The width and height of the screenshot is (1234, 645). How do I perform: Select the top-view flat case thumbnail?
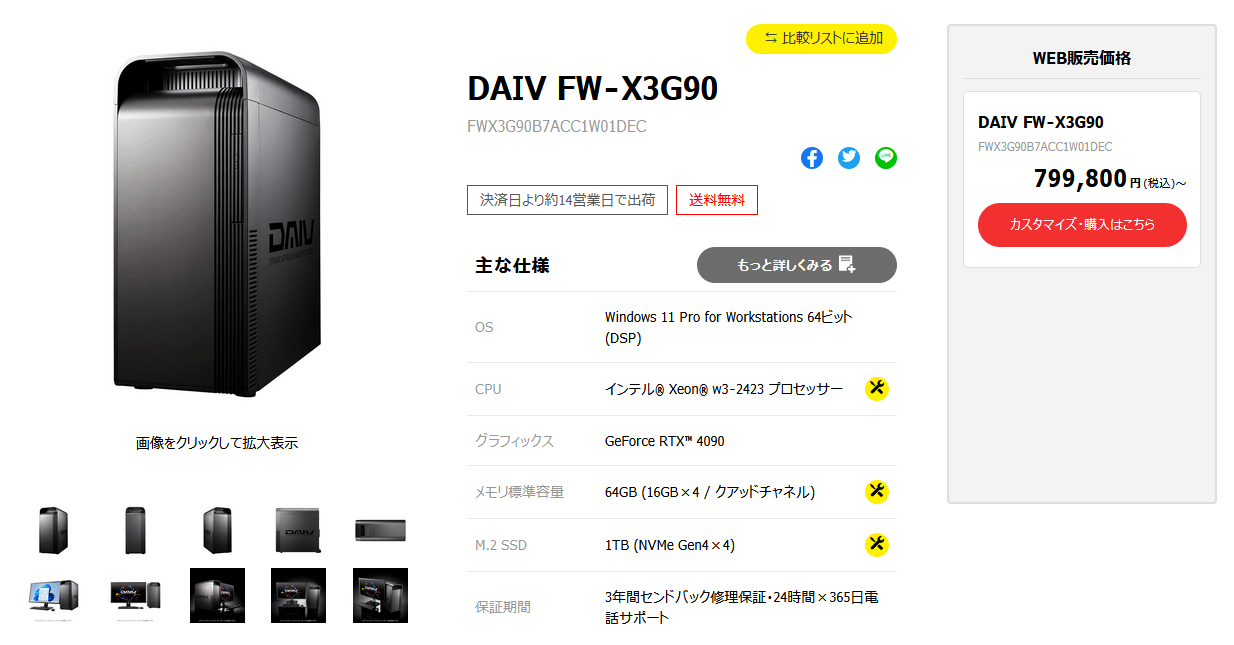click(x=381, y=530)
